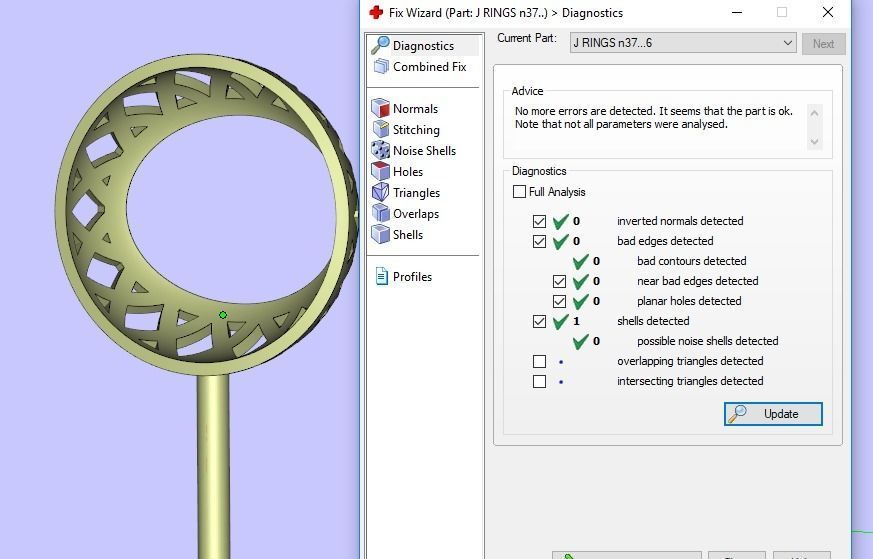Click the Triangles step icon

click(x=380, y=192)
